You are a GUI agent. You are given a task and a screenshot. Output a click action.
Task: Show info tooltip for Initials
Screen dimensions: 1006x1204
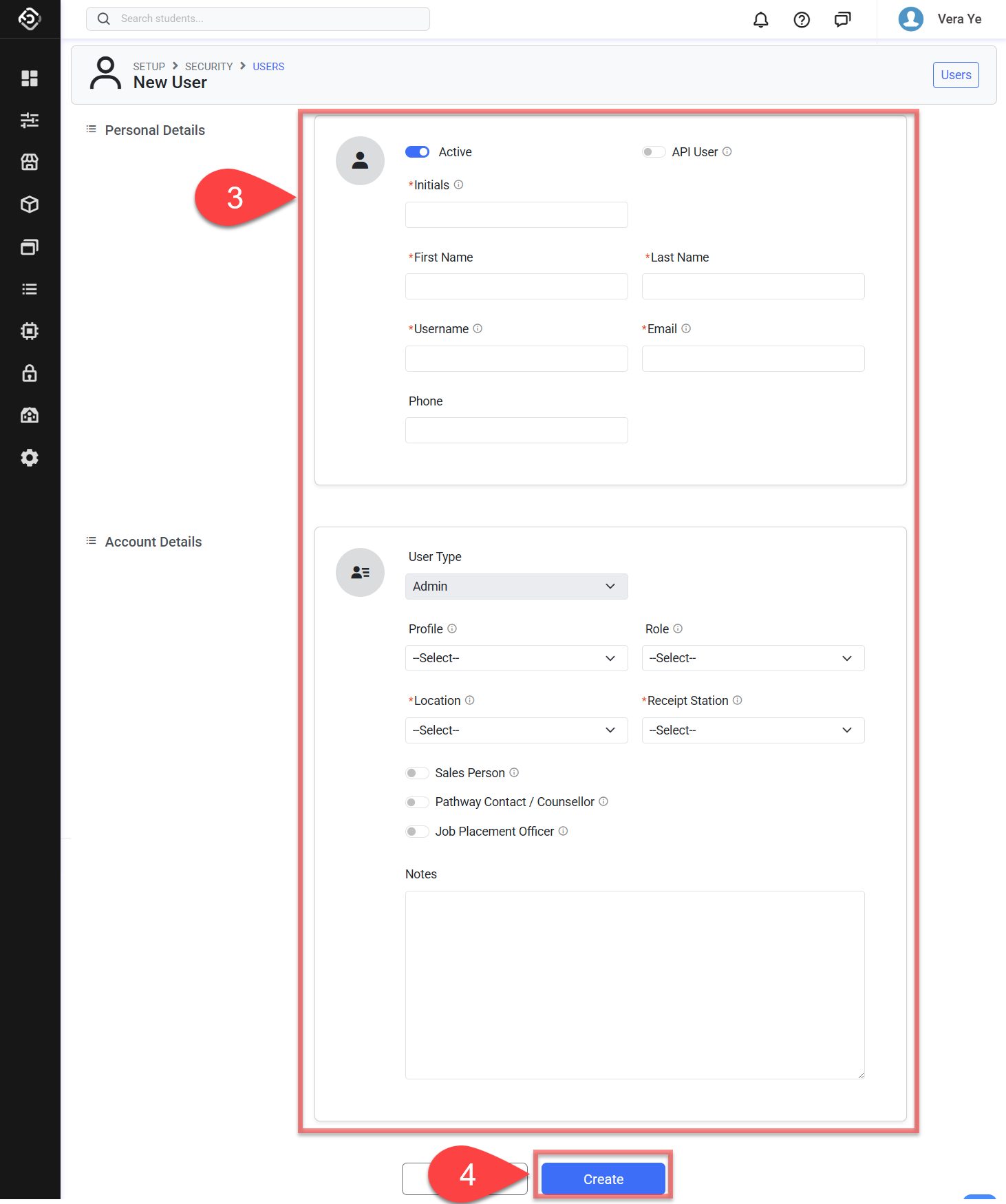coord(459,184)
